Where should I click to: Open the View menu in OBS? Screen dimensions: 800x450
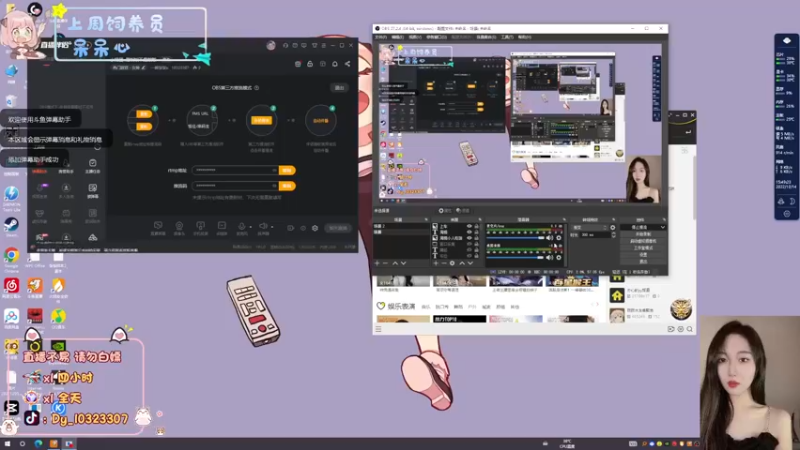[415, 37]
